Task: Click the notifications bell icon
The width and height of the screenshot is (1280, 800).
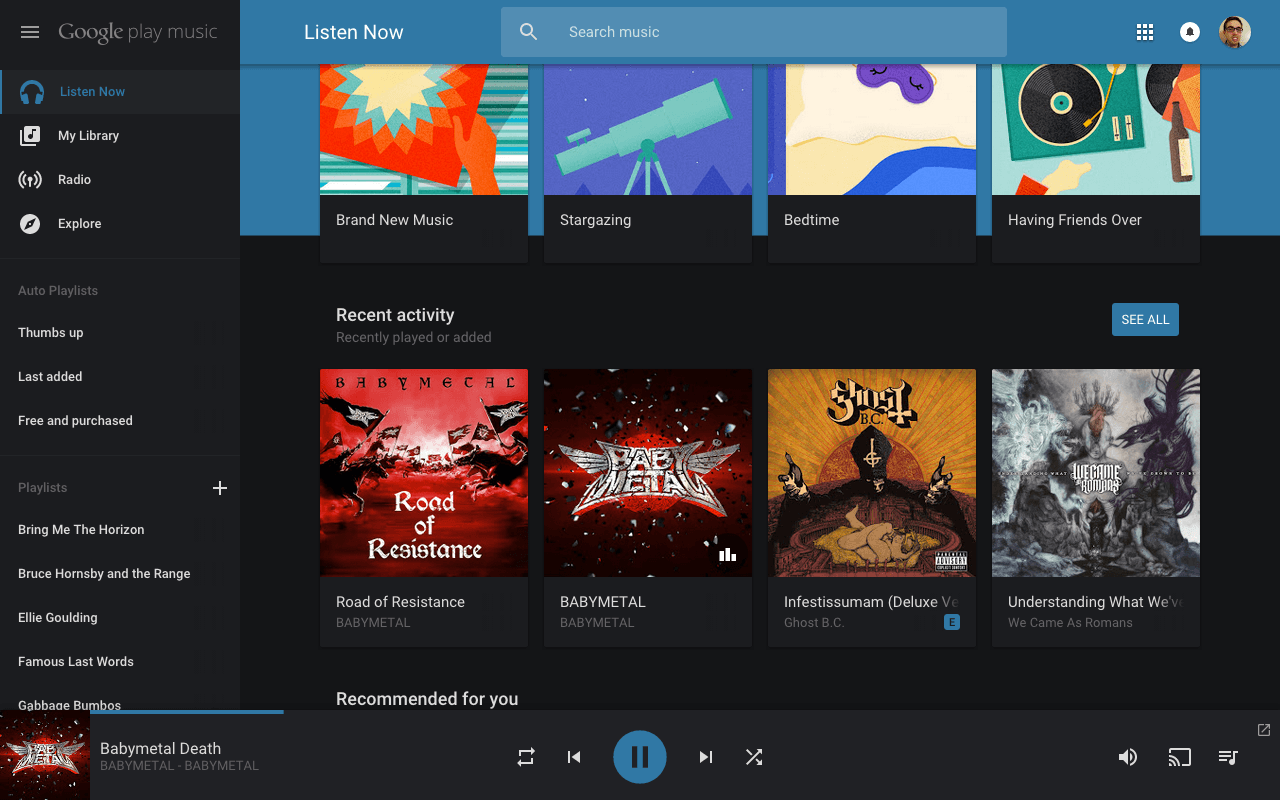Action: (x=1189, y=31)
